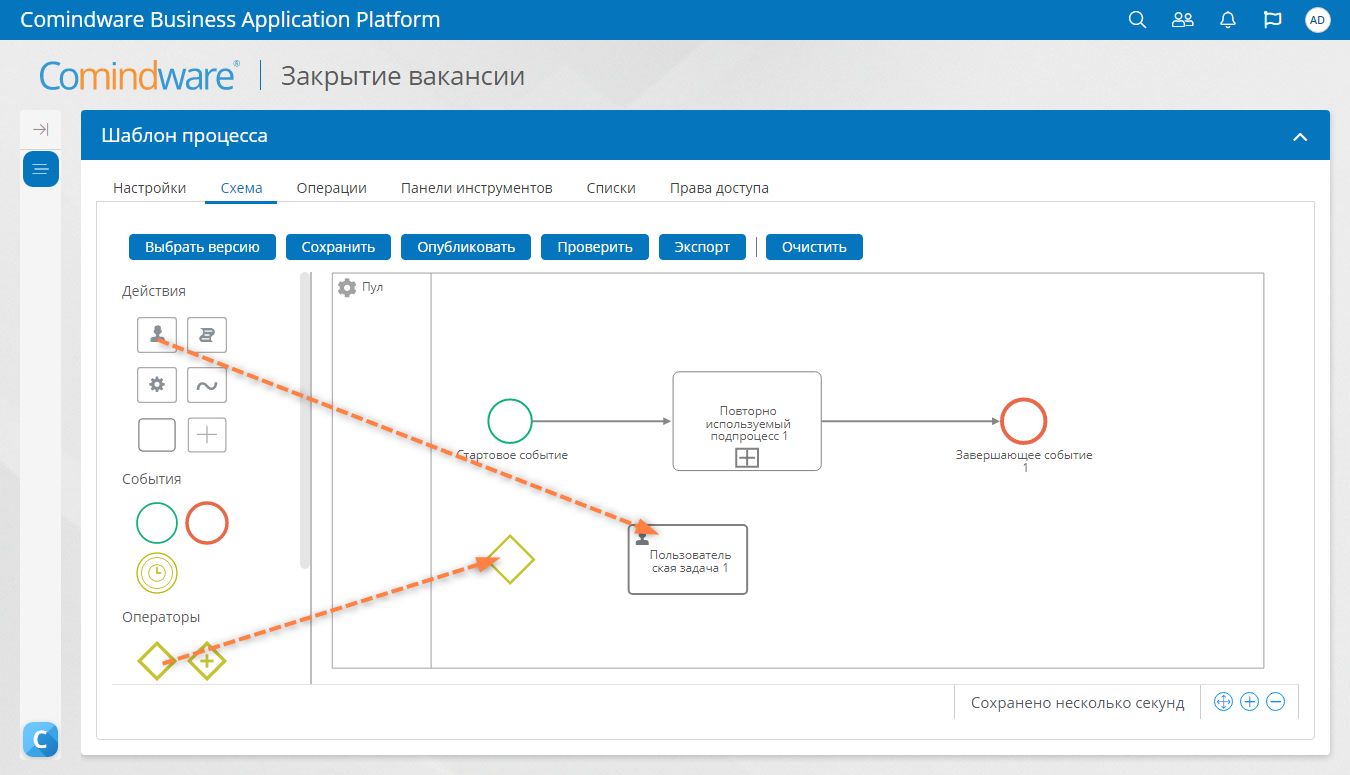Click the Сохранить button
The width and height of the screenshot is (1350, 775).
pos(338,247)
